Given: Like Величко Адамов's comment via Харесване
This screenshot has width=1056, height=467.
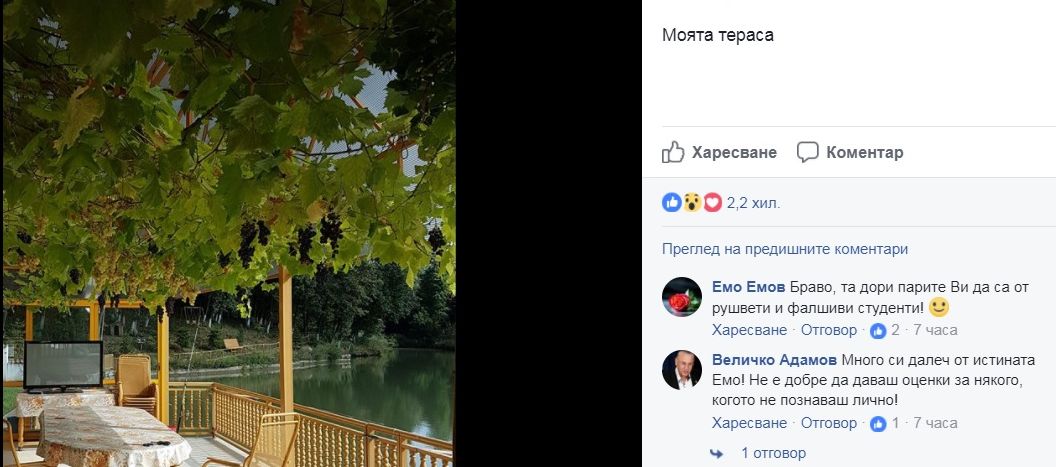Looking at the screenshot, I should (x=749, y=423).
